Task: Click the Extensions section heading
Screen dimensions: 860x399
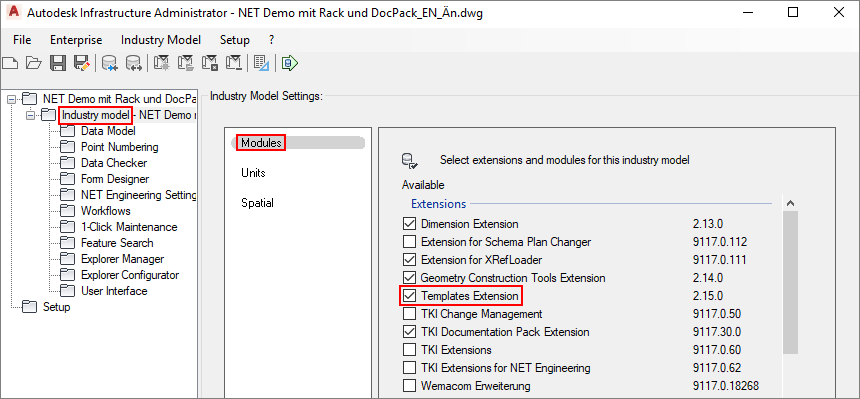Action: point(439,204)
